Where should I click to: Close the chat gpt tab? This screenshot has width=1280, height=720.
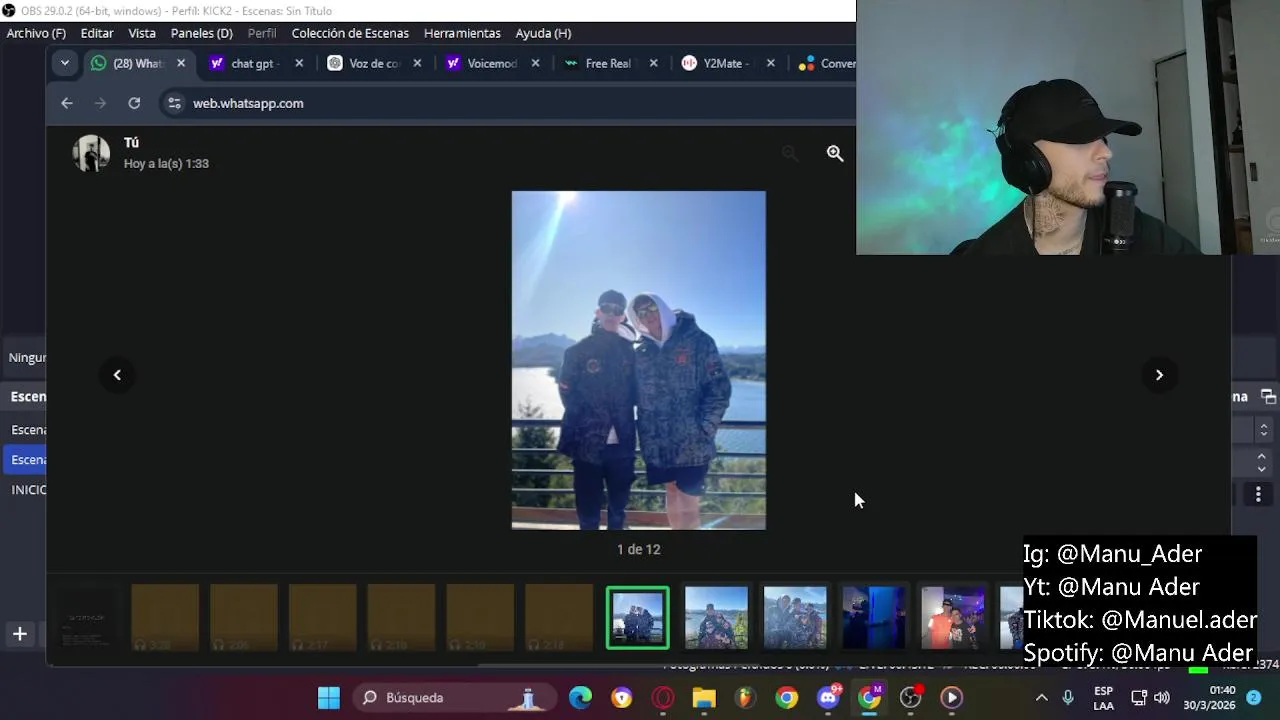pyautogui.click(x=299, y=63)
